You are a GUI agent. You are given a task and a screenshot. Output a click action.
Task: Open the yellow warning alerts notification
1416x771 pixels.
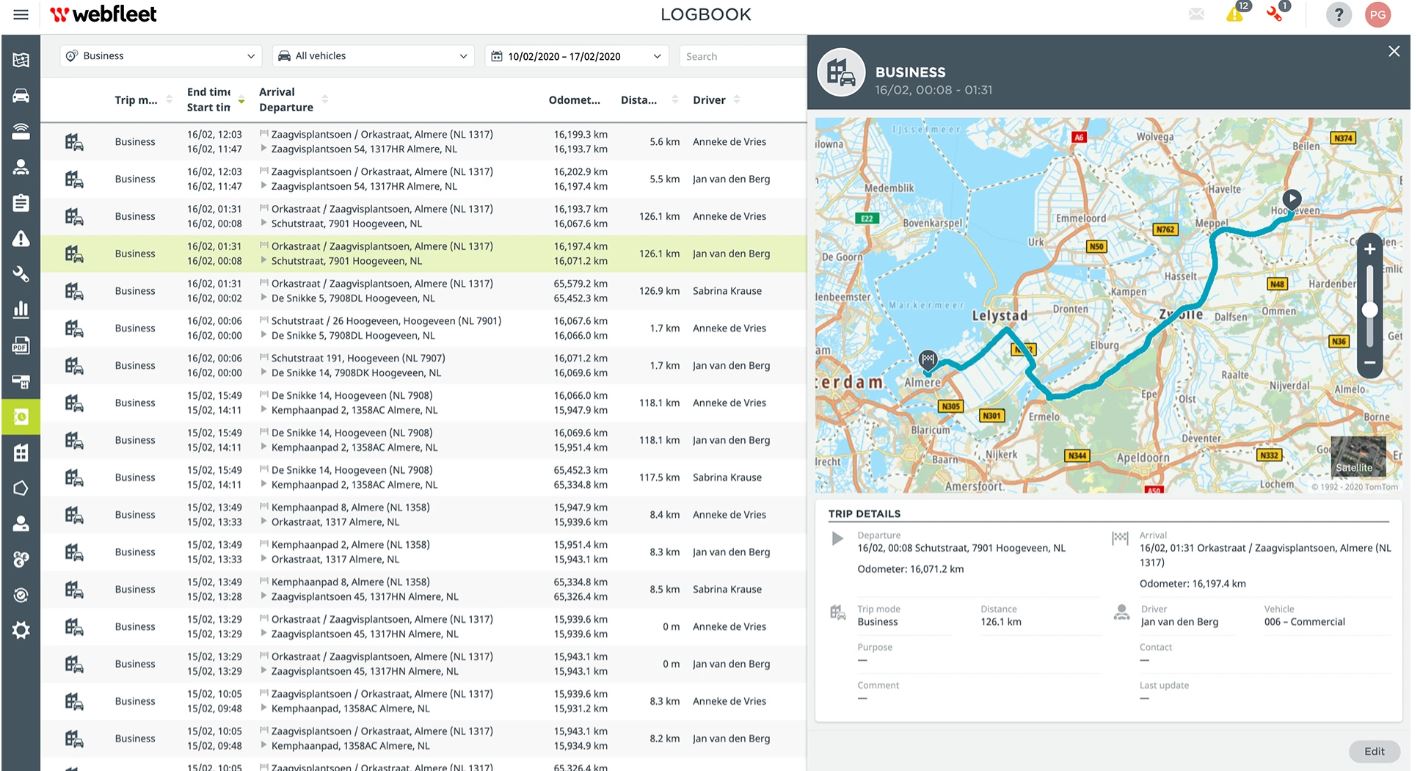coord(1236,14)
